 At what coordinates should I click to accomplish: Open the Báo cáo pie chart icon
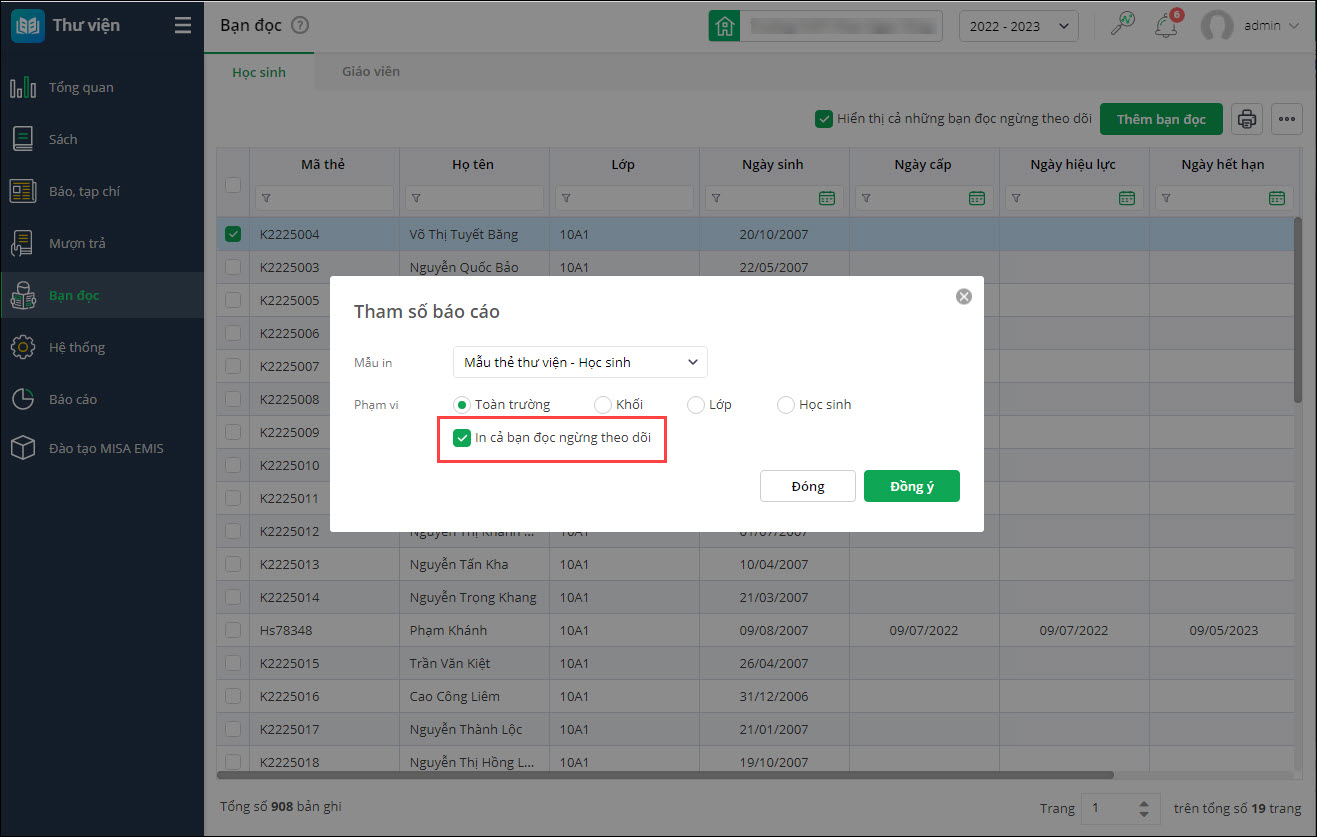[23, 399]
